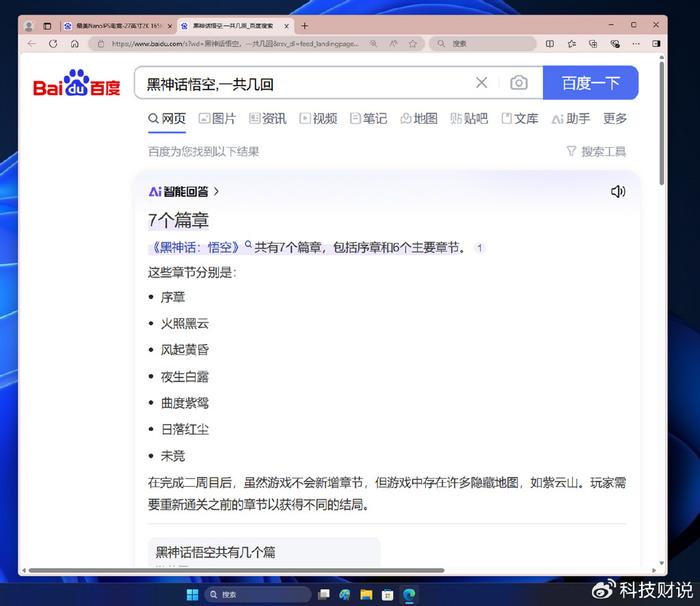Screen dimensions: 700x606
Task: Toggle the Edge sidebar icon
Action: point(656,43)
